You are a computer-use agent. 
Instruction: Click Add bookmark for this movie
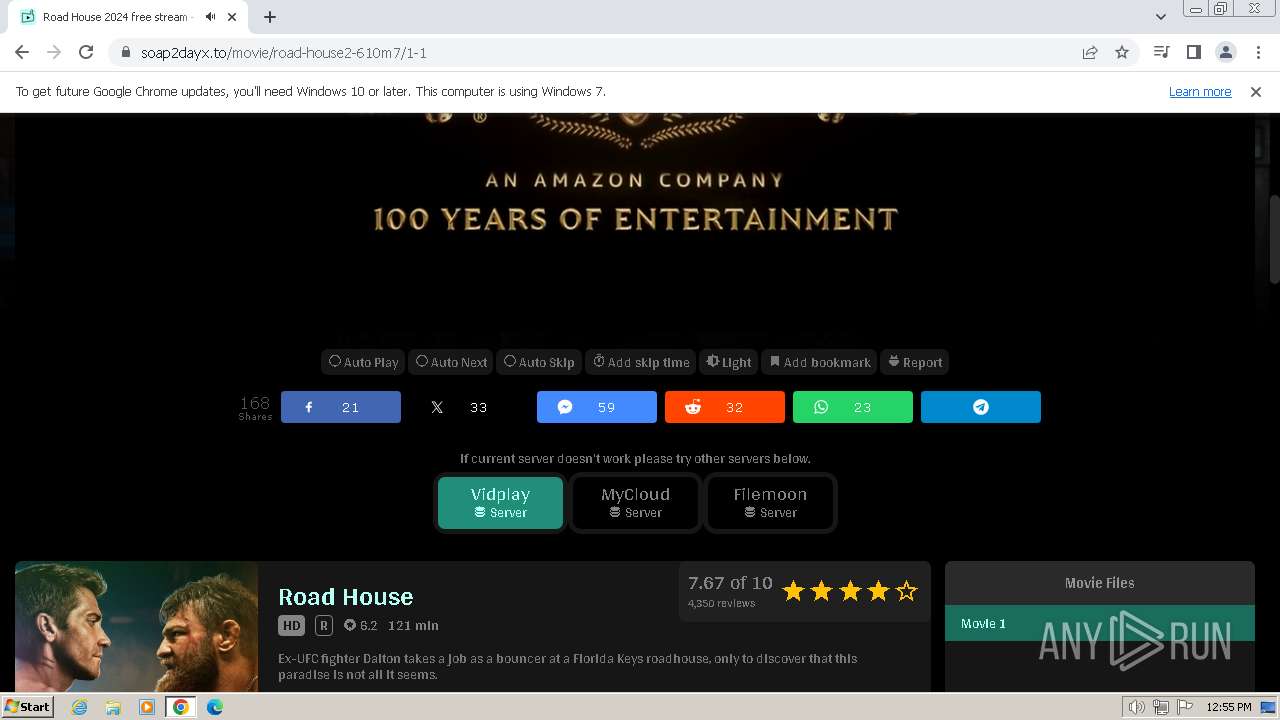(820, 362)
